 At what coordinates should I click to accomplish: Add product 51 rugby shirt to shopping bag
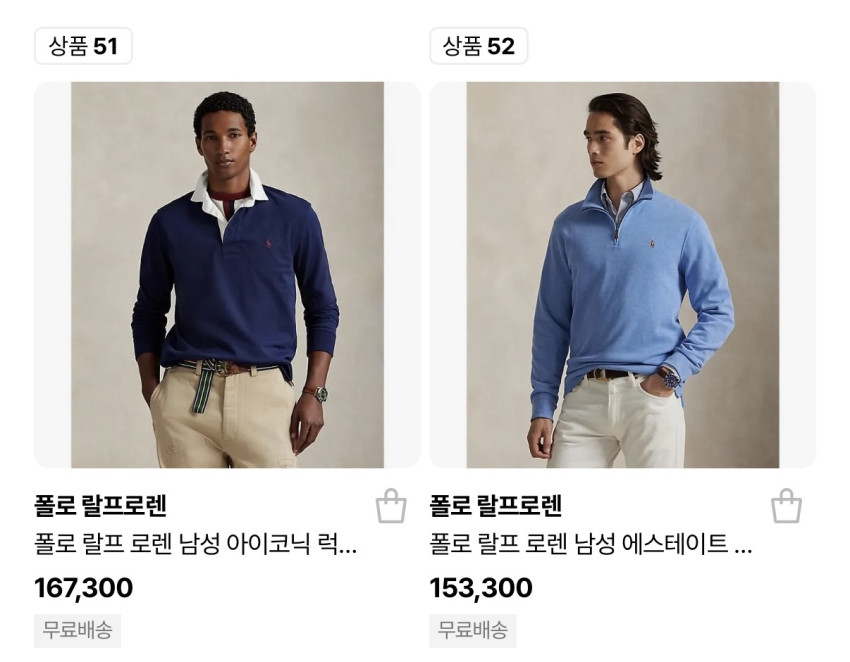click(391, 506)
